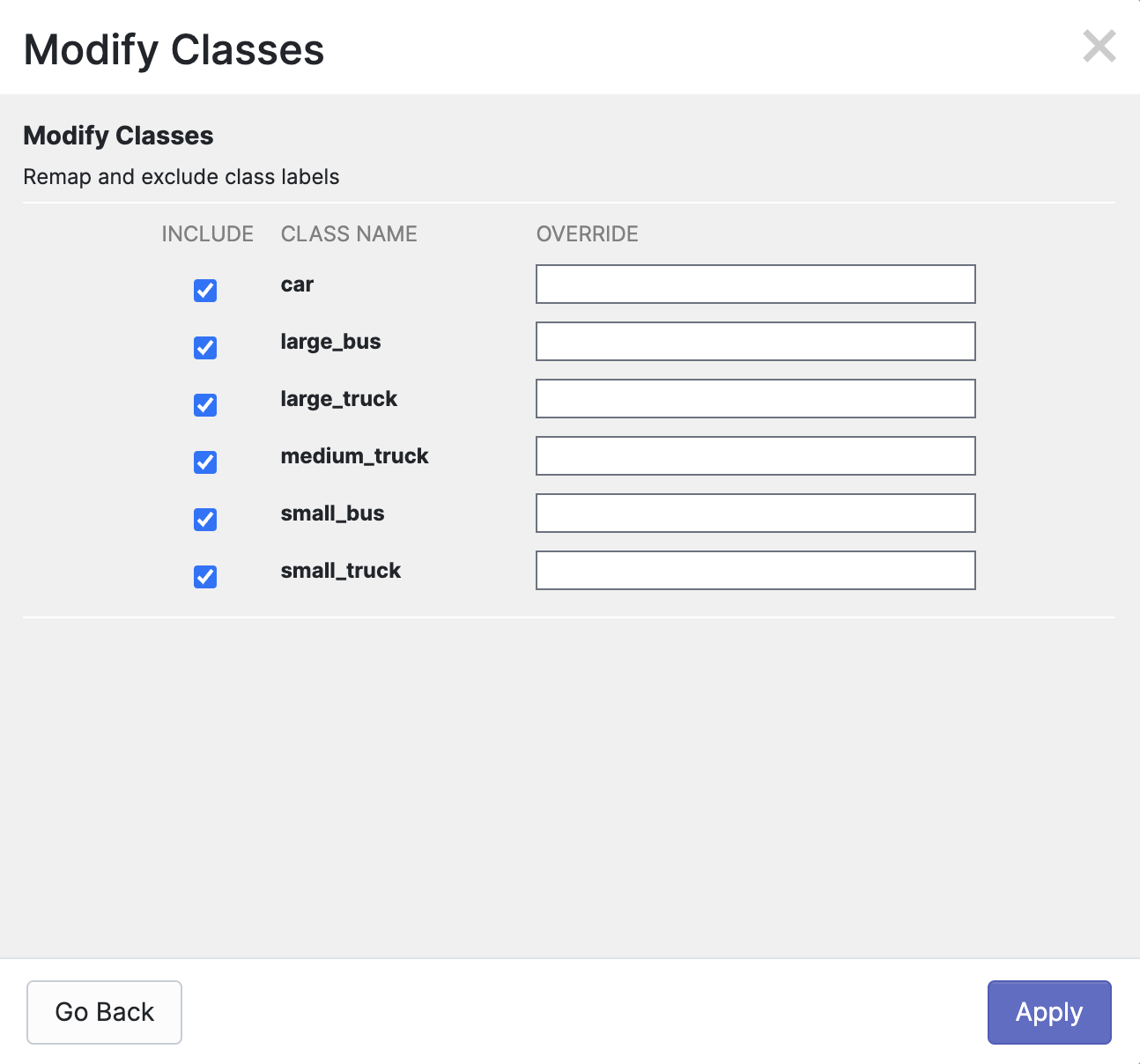The image size is (1140, 1064).
Task: Select the large_truck override text box
Action: pos(756,398)
